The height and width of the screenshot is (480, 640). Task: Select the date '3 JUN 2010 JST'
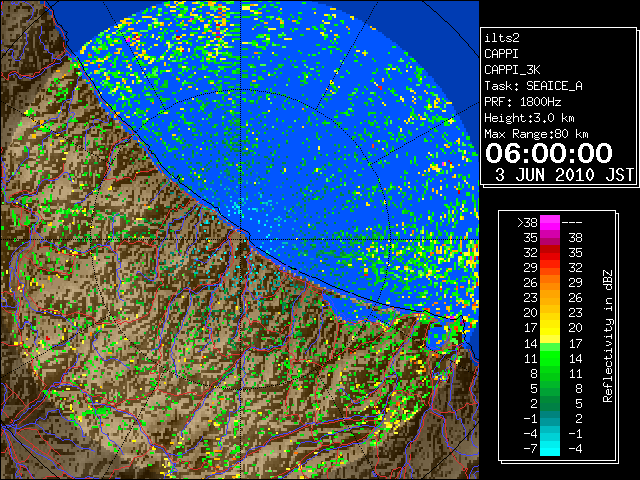[564, 175]
